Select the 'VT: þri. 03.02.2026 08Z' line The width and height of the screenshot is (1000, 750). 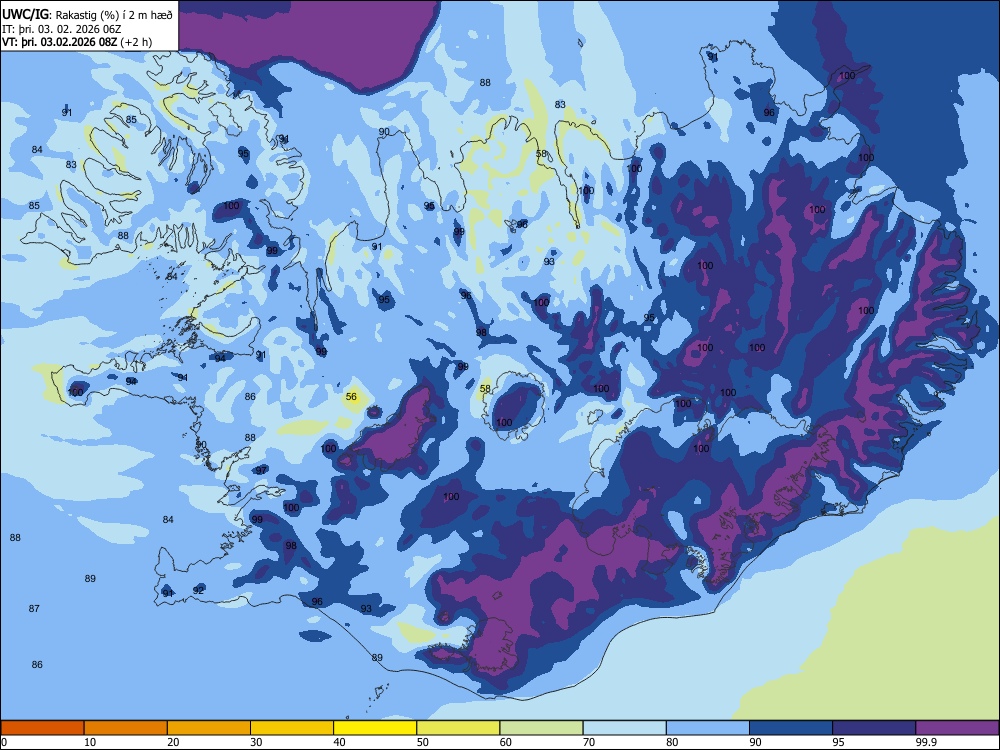tap(60, 42)
